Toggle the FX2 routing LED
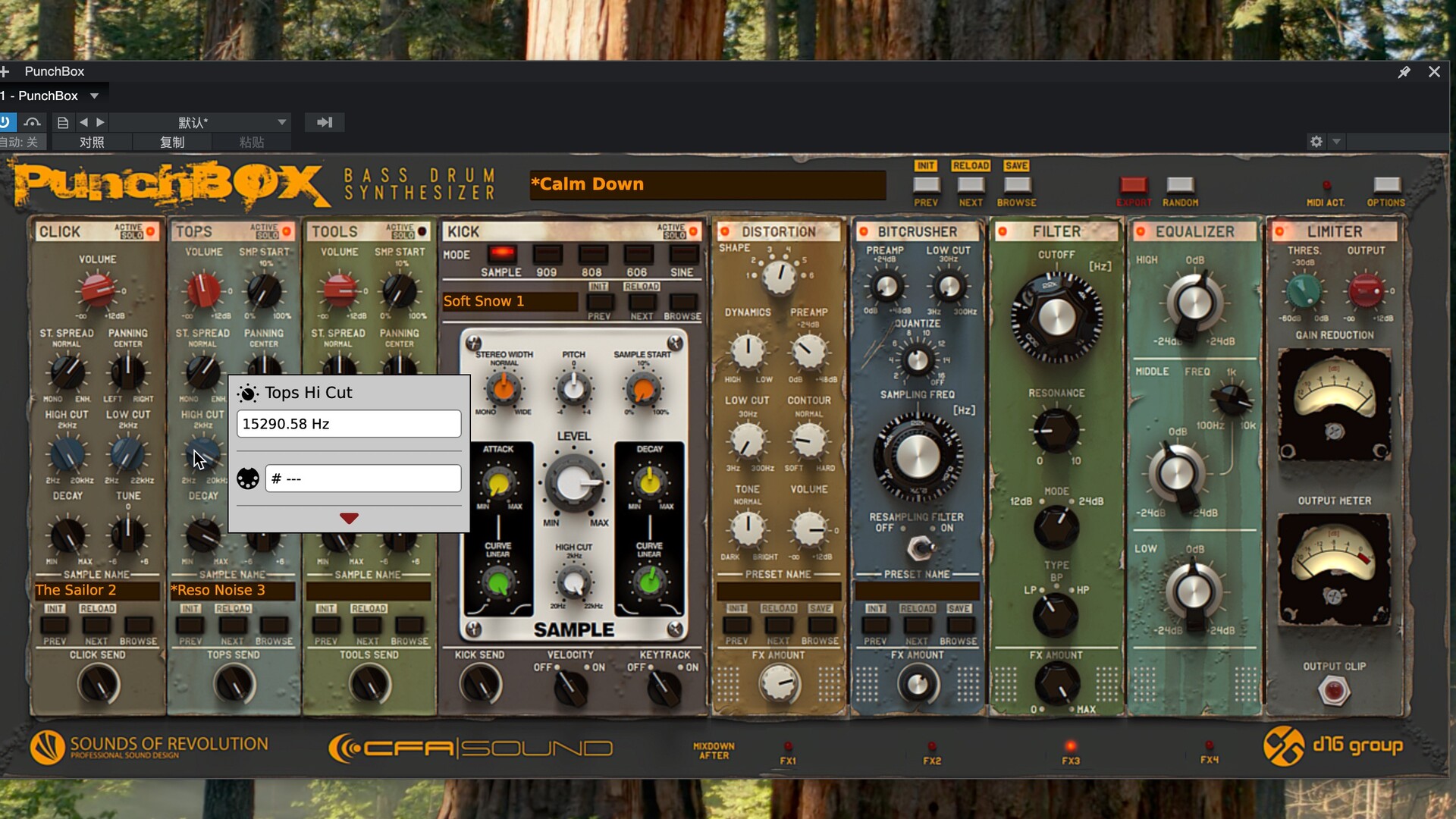Screen dimensions: 1456x819 932,747
